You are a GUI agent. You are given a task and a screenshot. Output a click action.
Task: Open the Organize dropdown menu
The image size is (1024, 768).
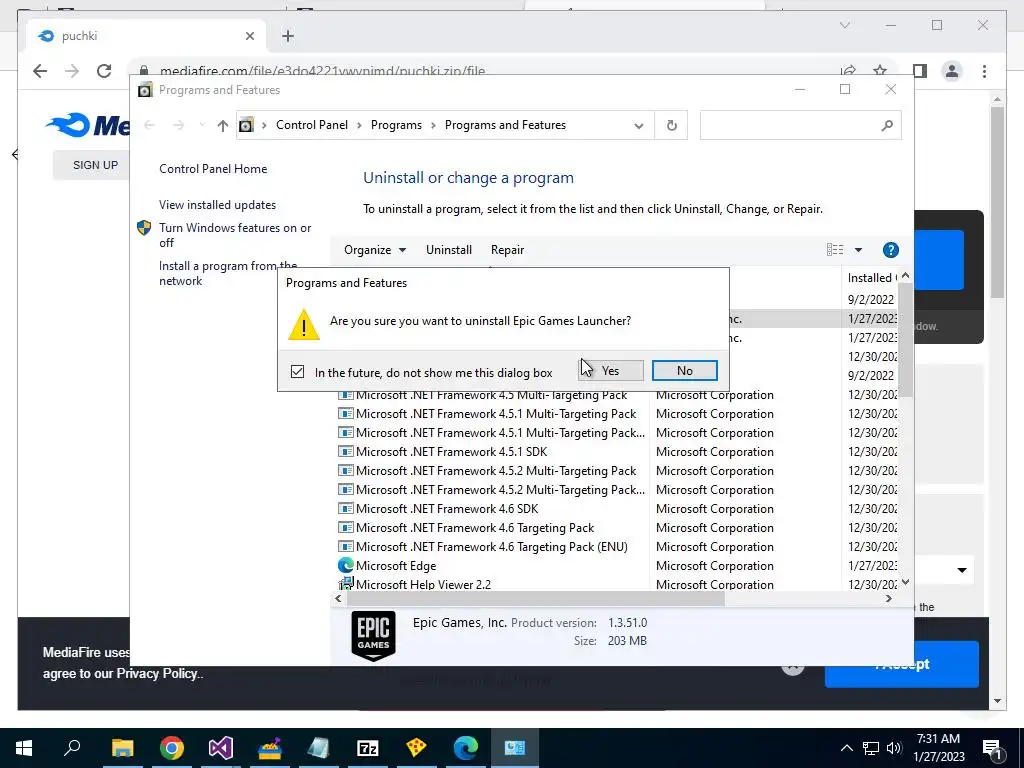click(375, 250)
